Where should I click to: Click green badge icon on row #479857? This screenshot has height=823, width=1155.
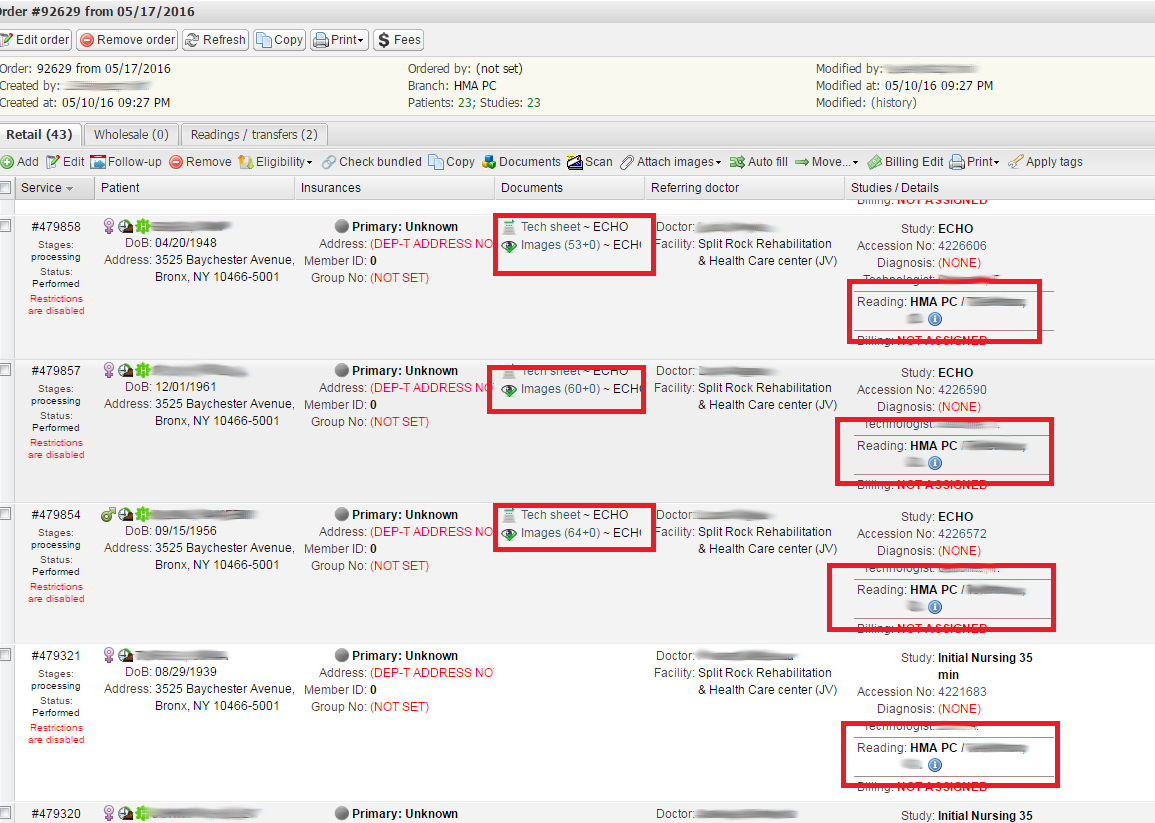[x=142, y=369]
